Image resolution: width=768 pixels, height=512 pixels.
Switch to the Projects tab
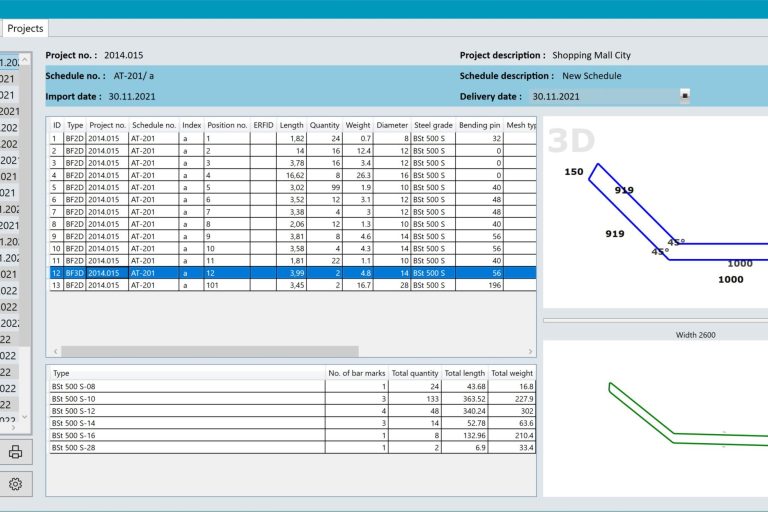click(24, 28)
